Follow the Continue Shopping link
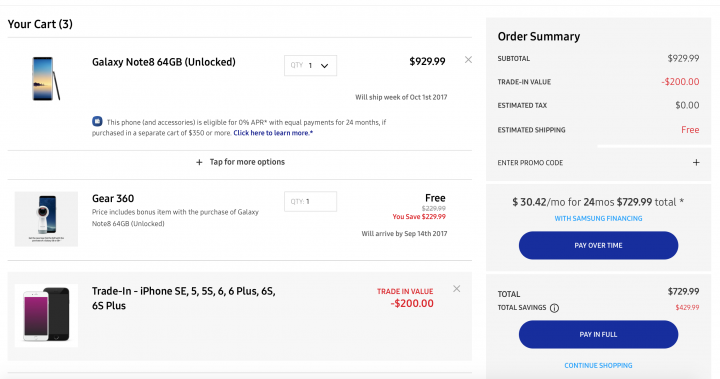 pyautogui.click(x=598, y=365)
